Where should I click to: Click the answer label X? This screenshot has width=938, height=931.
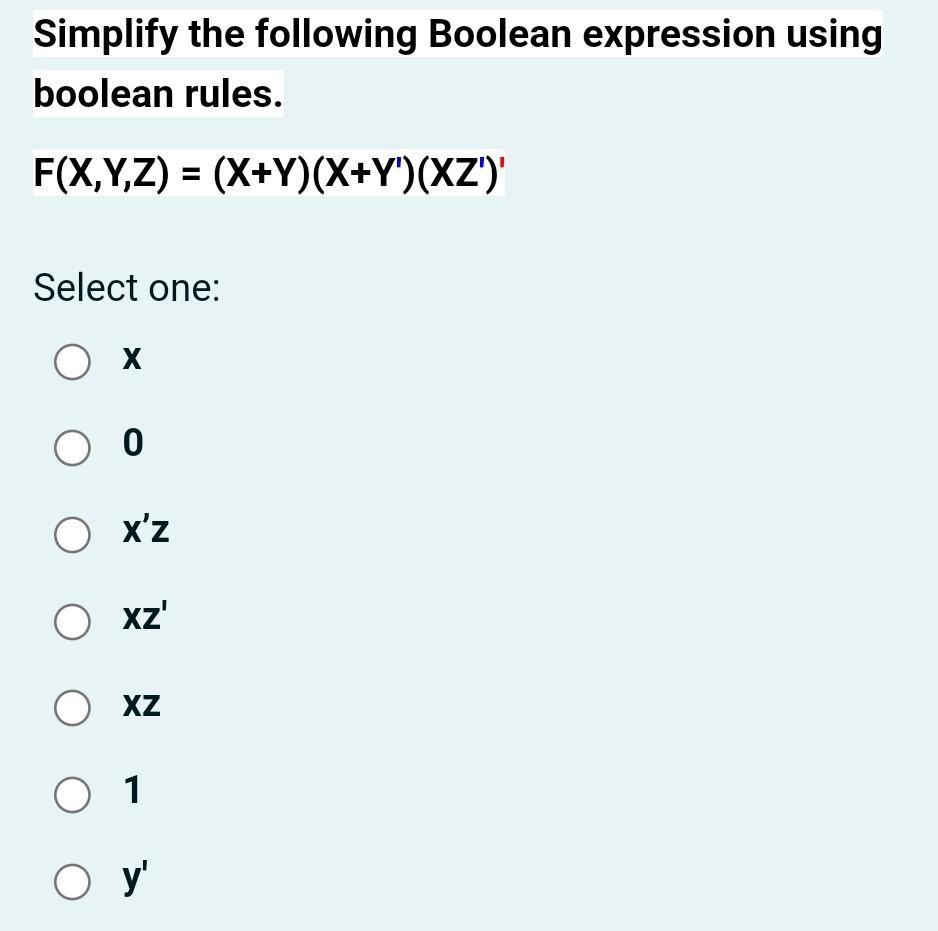131,358
